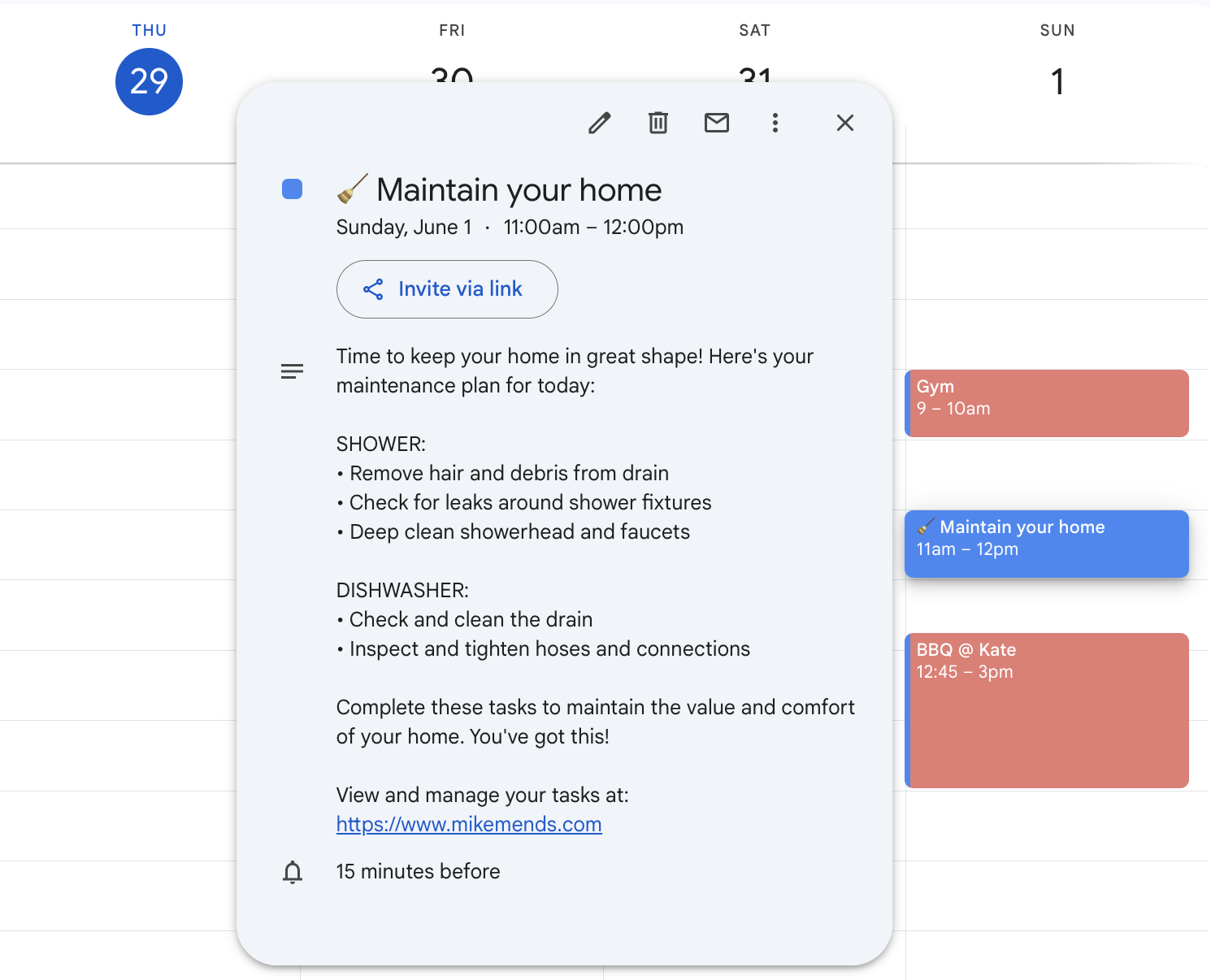Click the Invite via link button
Image resolution: width=1211 pixels, height=980 pixels.
pos(447,289)
